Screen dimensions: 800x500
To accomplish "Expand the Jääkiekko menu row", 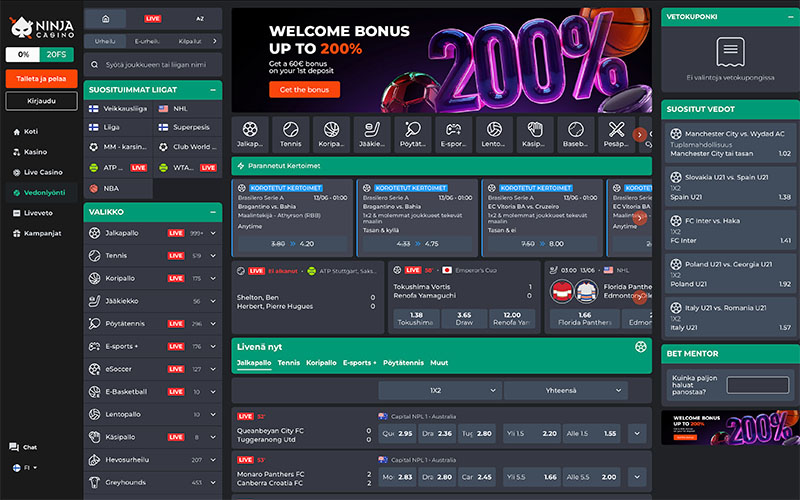I will coord(213,301).
